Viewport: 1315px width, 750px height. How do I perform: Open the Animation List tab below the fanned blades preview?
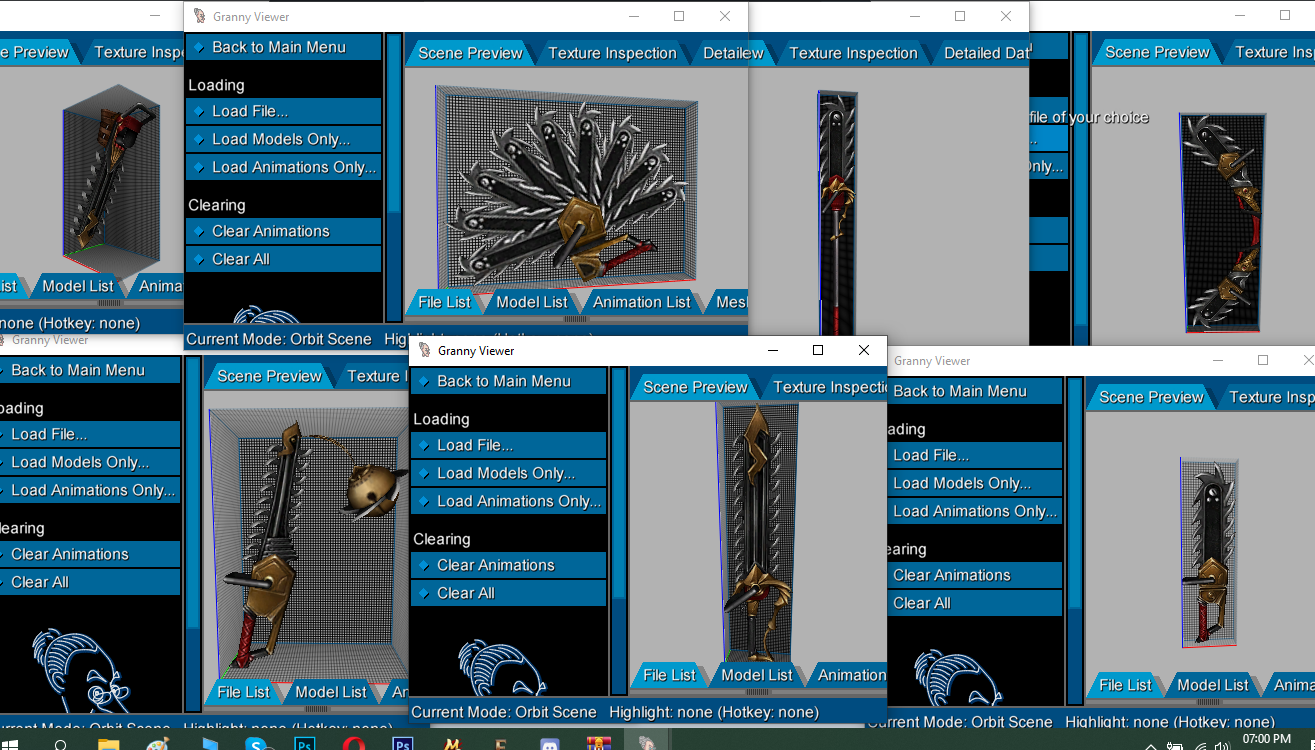coord(641,302)
